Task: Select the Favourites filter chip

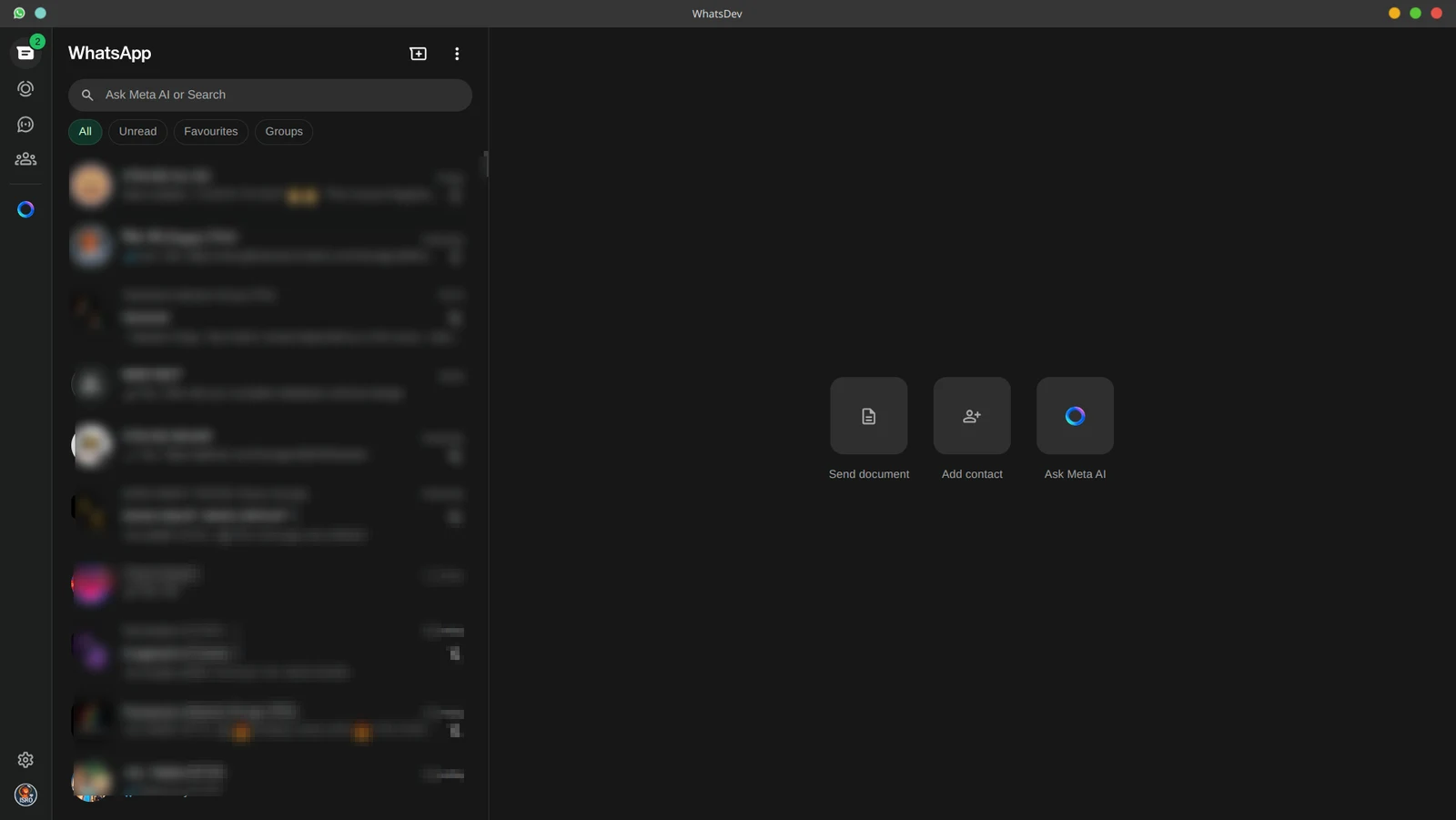Action: pyautogui.click(x=211, y=131)
